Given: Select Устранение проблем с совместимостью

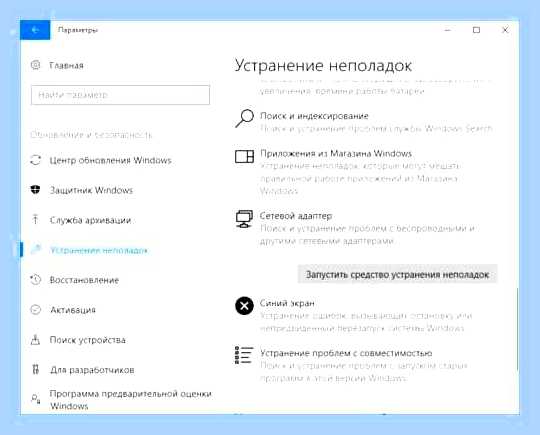Looking at the screenshot, I should [x=346, y=353].
